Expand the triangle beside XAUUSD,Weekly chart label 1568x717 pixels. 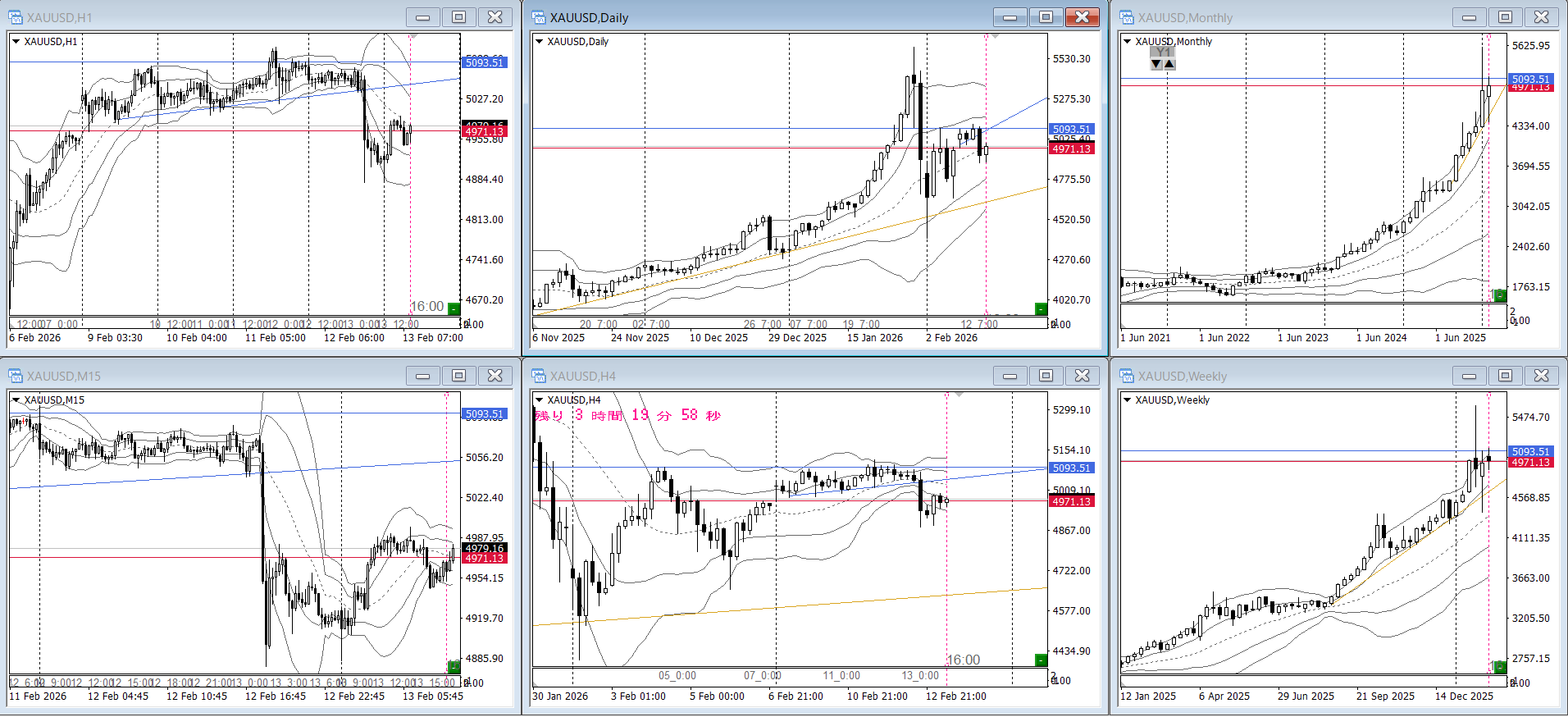(x=1127, y=400)
